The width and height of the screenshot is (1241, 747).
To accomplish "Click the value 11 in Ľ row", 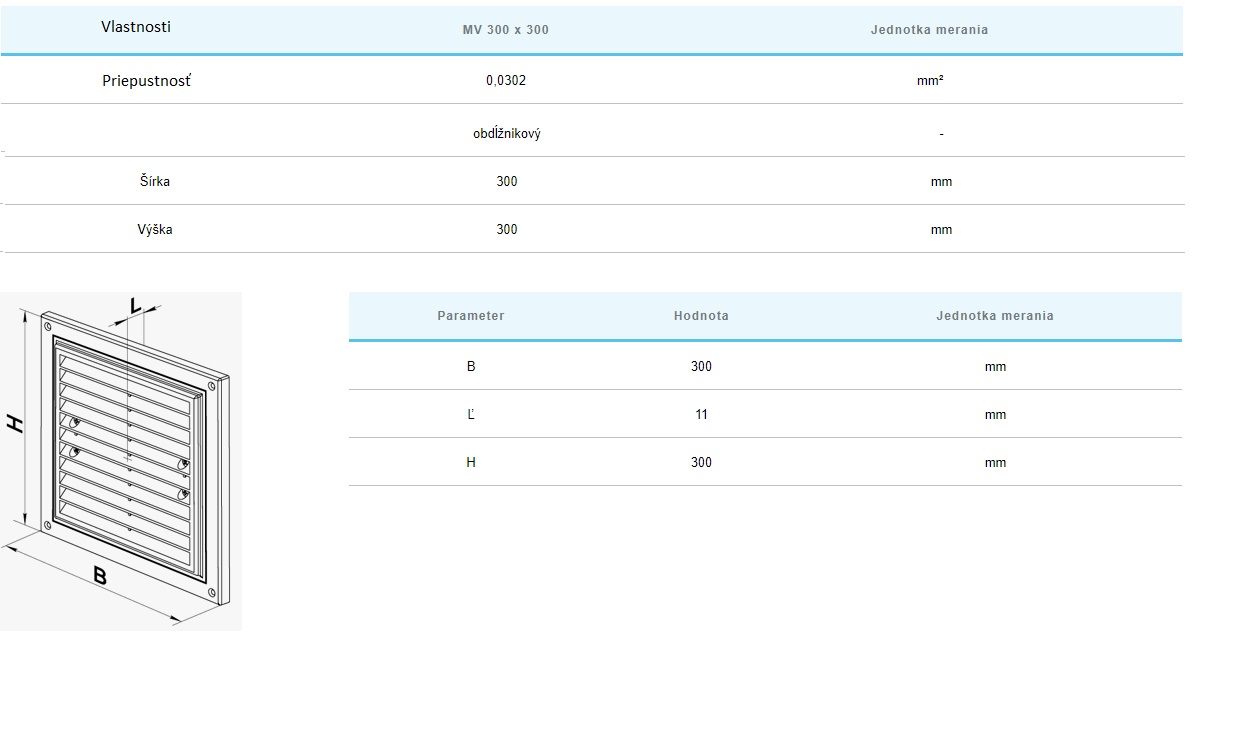I will point(701,415).
